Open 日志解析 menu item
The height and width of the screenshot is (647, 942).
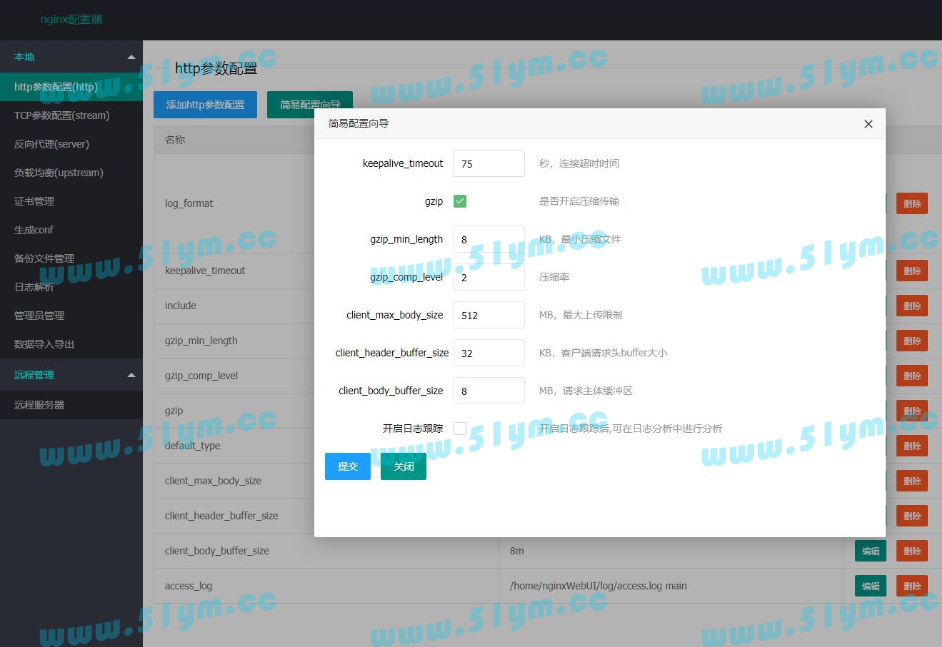71,287
